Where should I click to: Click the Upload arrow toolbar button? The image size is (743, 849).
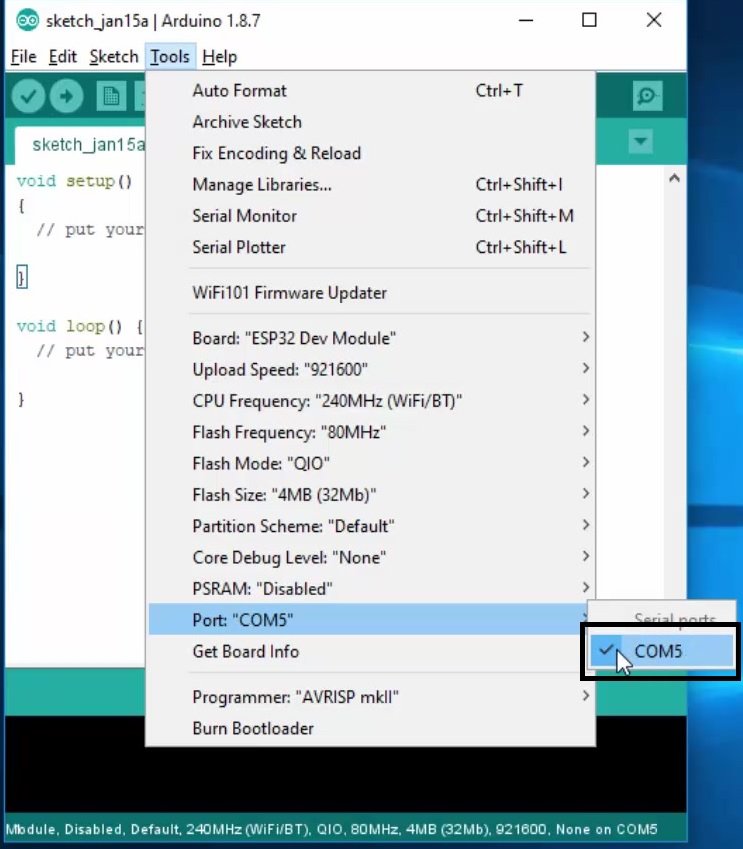click(x=67, y=96)
